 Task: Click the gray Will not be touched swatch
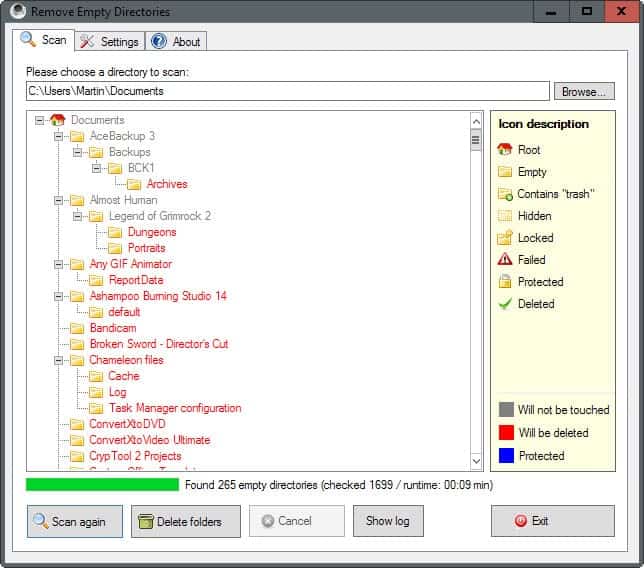click(x=506, y=409)
